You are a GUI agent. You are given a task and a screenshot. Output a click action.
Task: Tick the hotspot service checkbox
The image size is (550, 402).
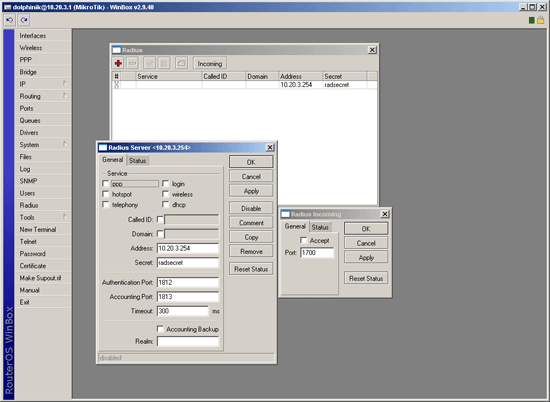point(106,194)
